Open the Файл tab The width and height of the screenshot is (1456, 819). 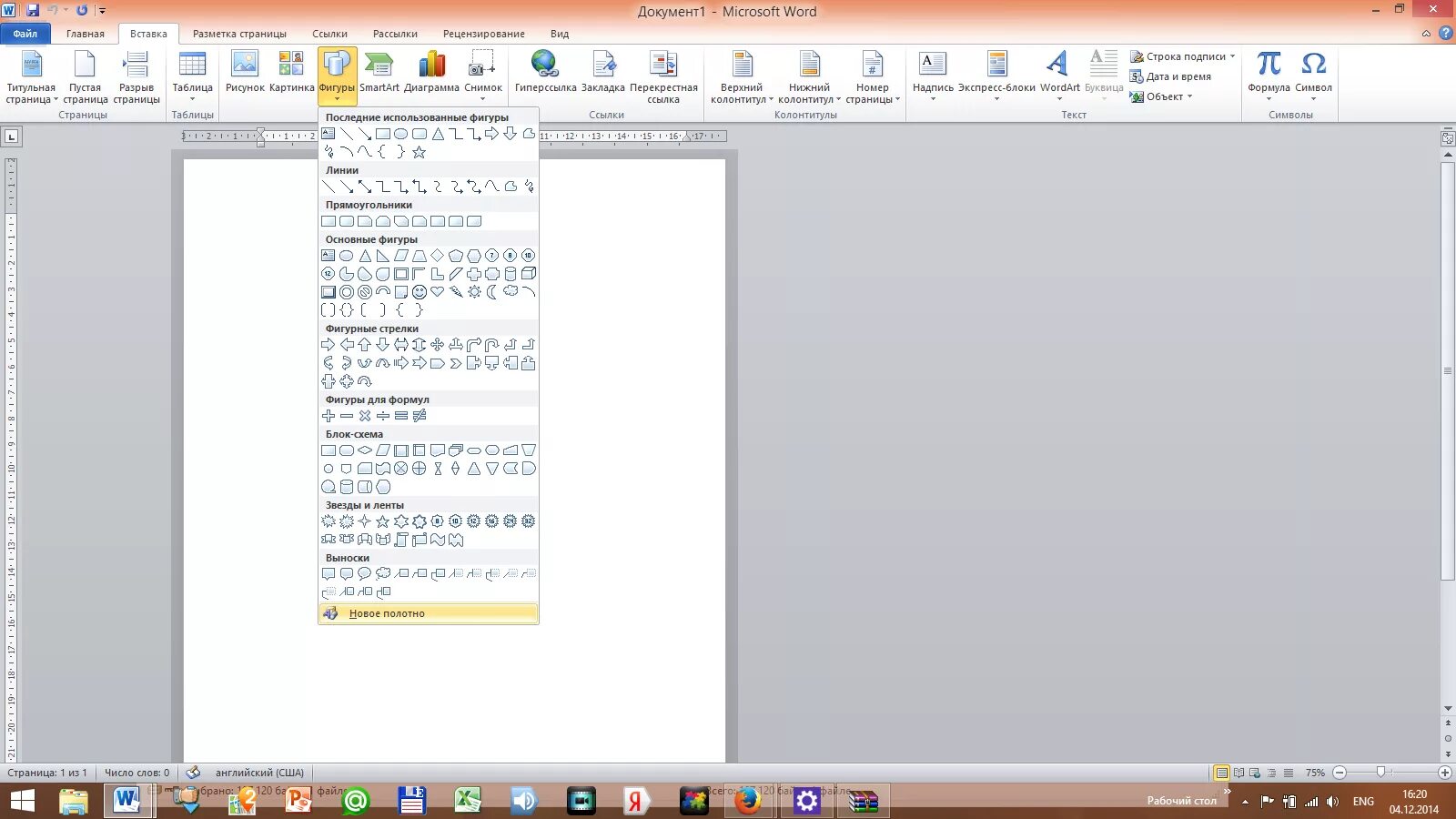coord(25,34)
